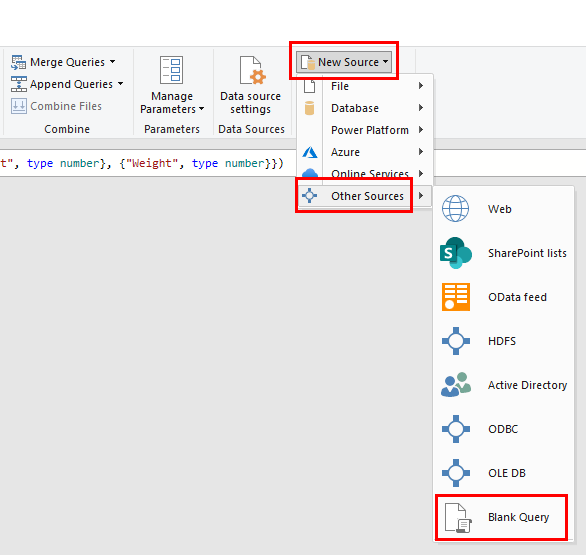Select Web from Other Sources
The image size is (586, 555).
pyautogui.click(x=503, y=209)
